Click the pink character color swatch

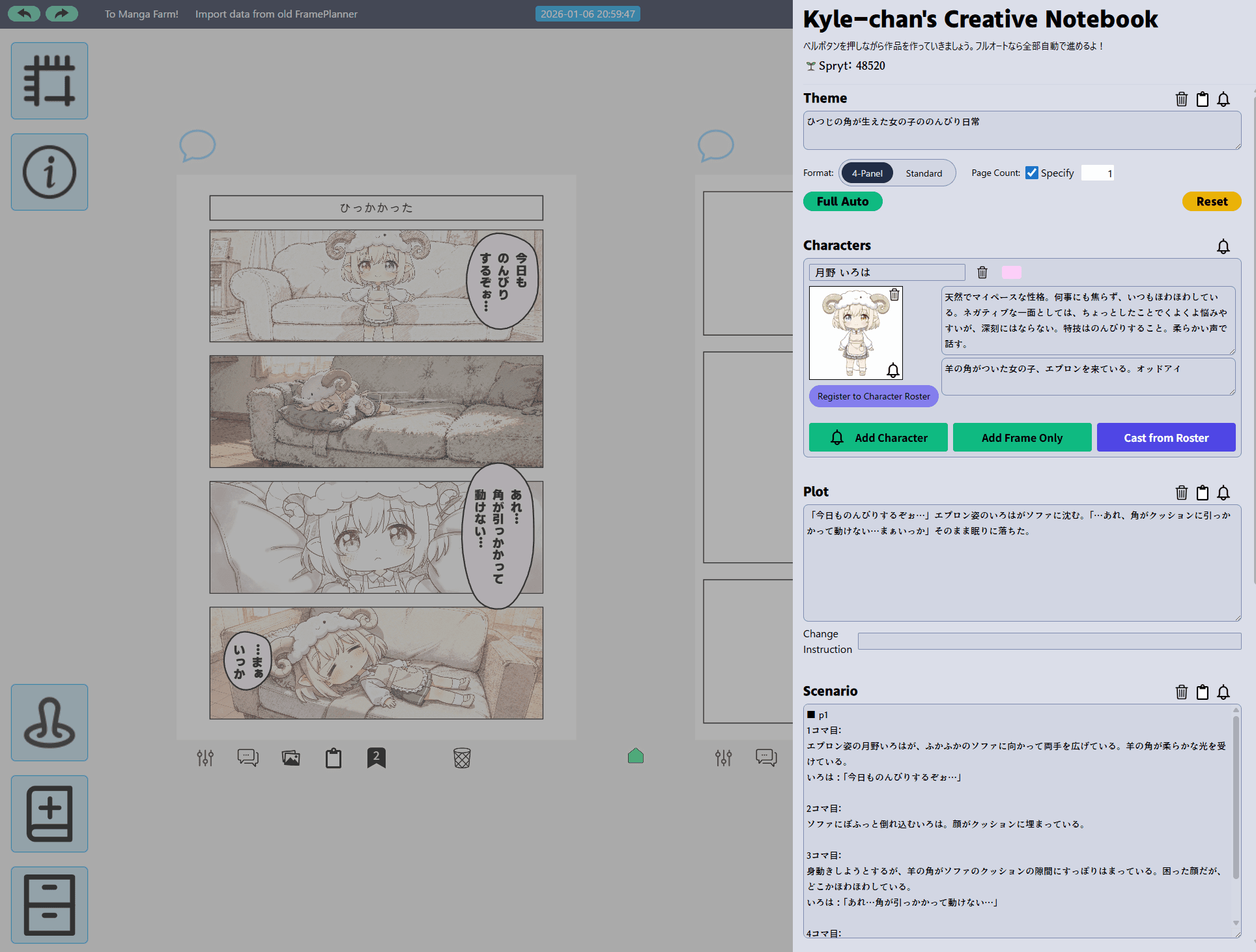click(1011, 272)
